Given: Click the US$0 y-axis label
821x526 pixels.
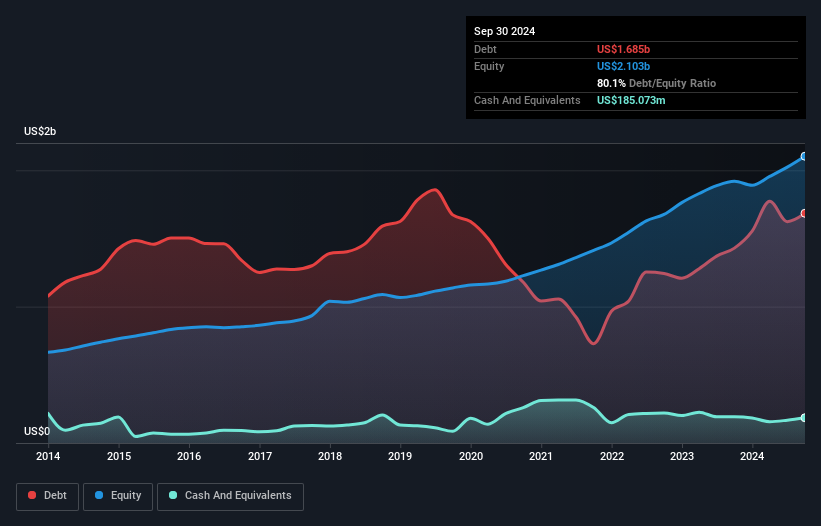Looking at the screenshot, I should pos(37,431).
